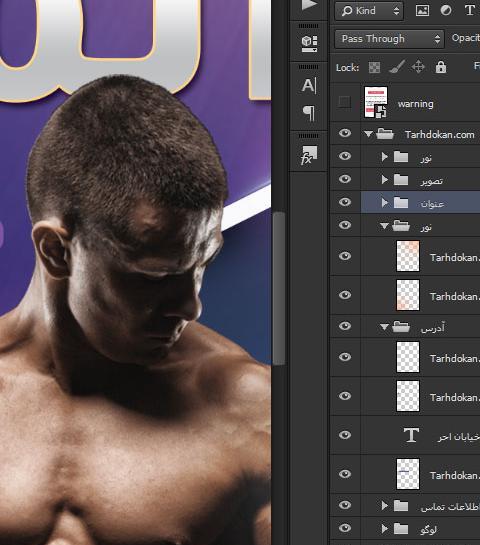Collapse the آدرس folder group
The image size is (480, 545).
[384, 327]
